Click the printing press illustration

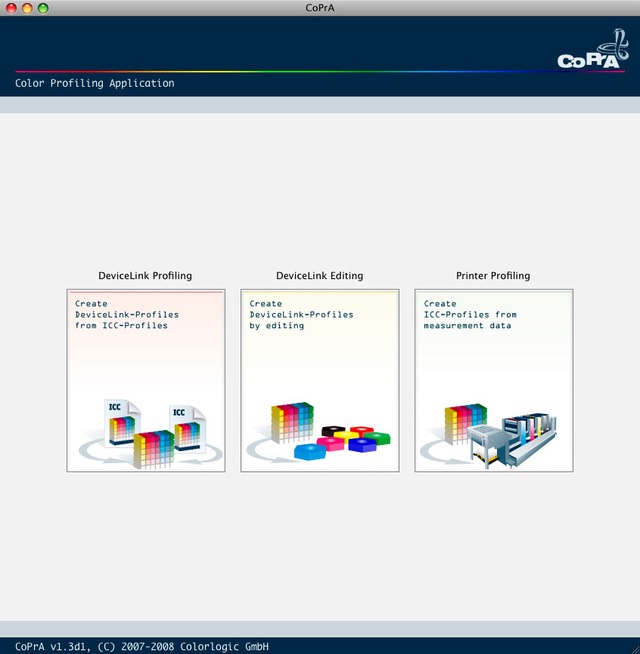click(x=512, y=440)
